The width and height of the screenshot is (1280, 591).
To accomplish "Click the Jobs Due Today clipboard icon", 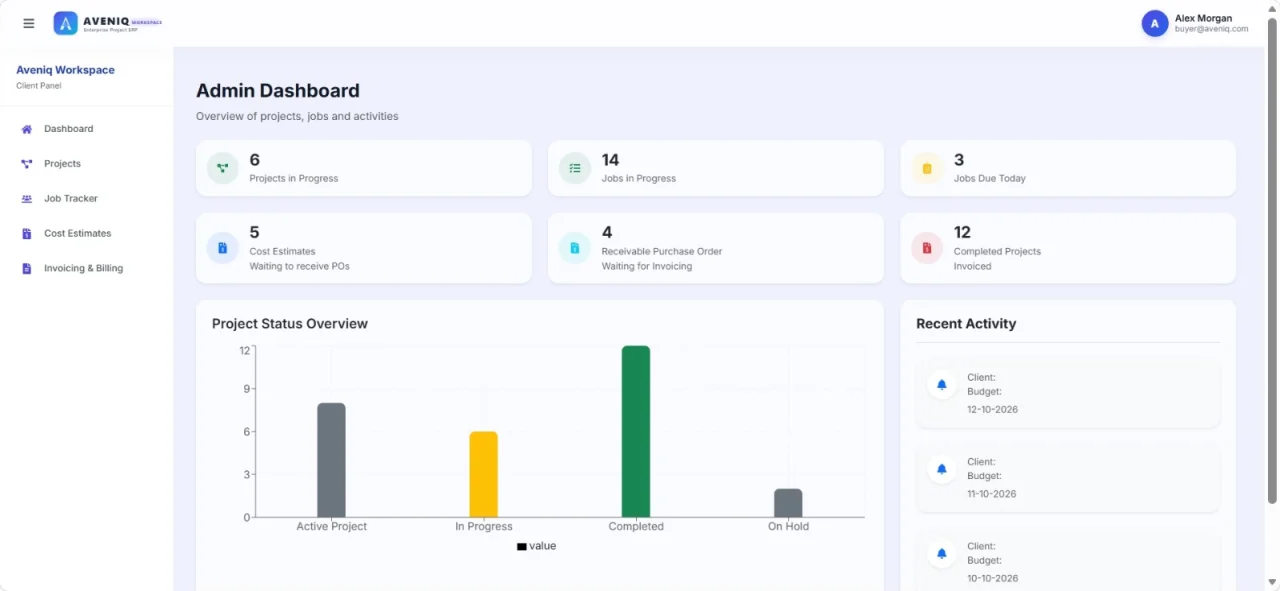I will [x=927, y=168].
